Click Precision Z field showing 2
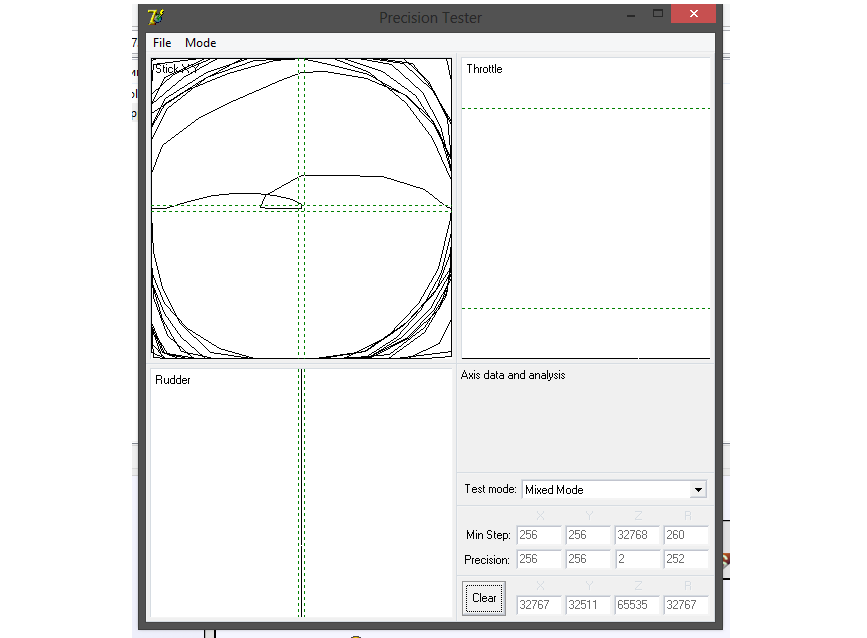Image resolution: width=867 pixels, height=638 pixels. (637, 560)
